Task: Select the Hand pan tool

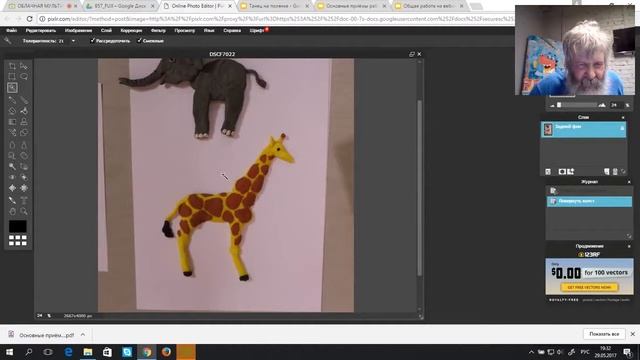Action: click(x=12, y=211)
